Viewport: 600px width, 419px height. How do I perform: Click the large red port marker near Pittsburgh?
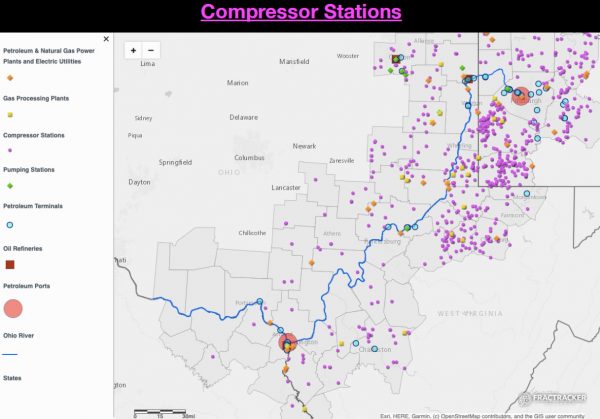pyautogui.click(x=521, y=97)
